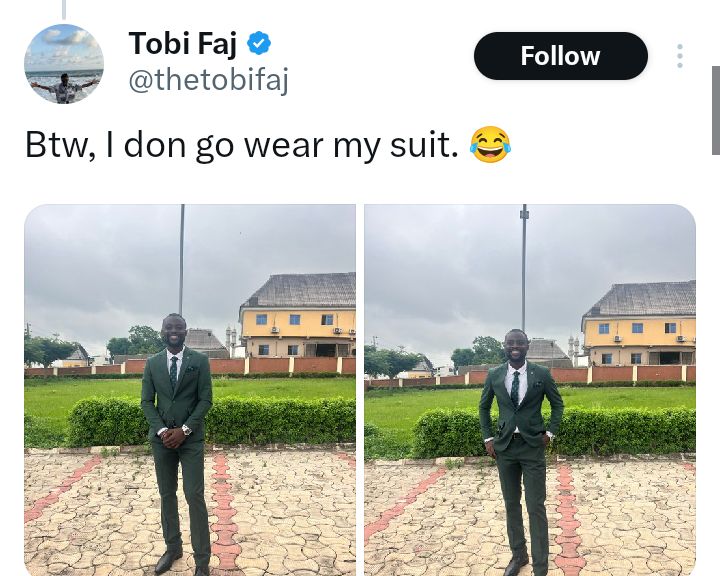
Task: Open the three-dot more options menu
Action: (680, 56)
